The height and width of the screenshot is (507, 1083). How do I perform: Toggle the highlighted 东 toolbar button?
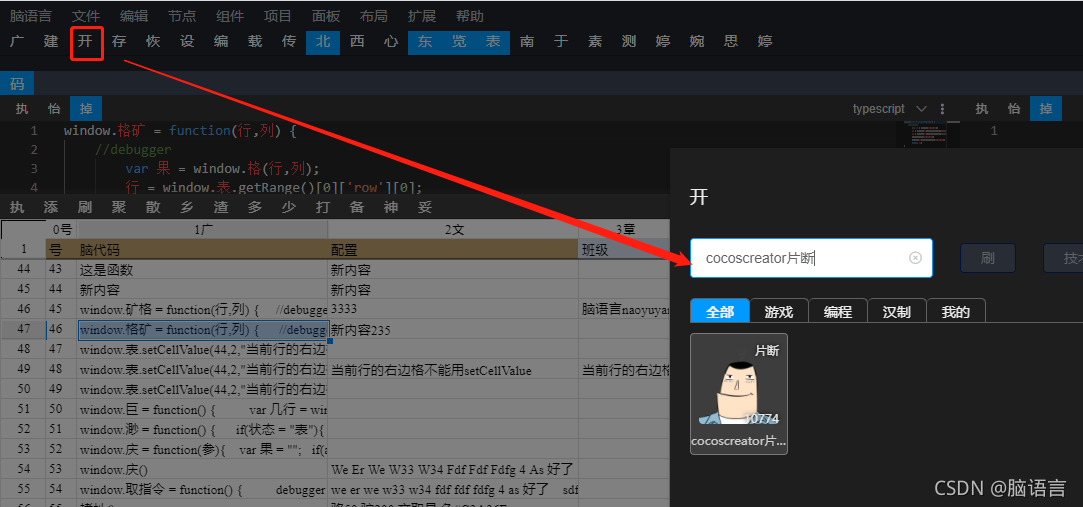[425, 41]
